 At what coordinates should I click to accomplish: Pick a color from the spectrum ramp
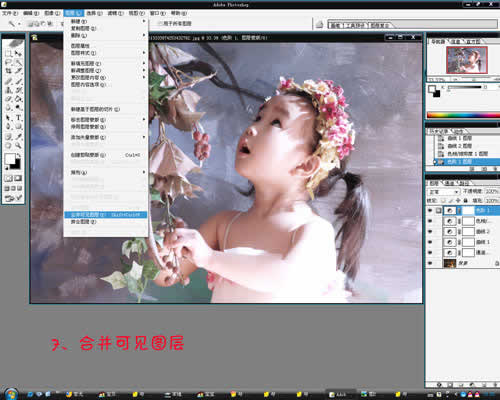463,115
